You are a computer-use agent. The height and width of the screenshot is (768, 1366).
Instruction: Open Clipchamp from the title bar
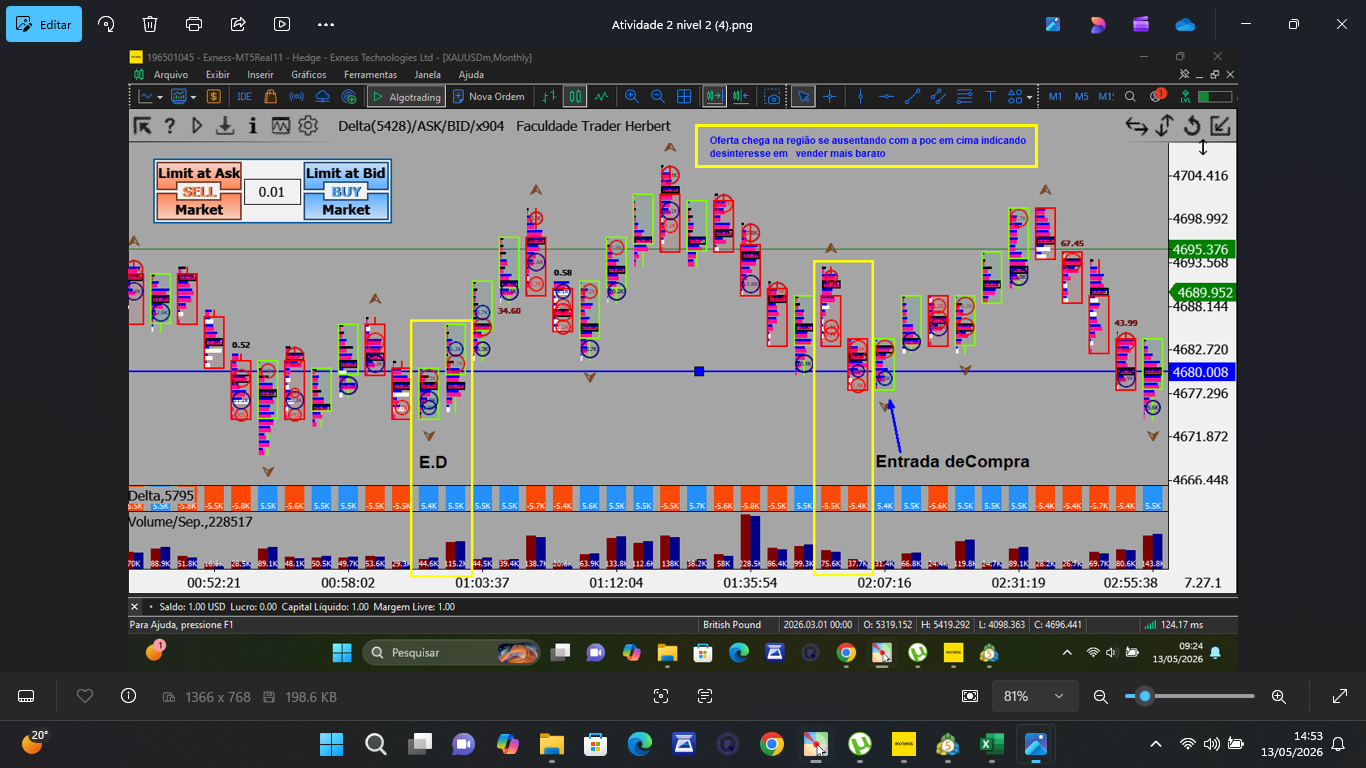1141,24
